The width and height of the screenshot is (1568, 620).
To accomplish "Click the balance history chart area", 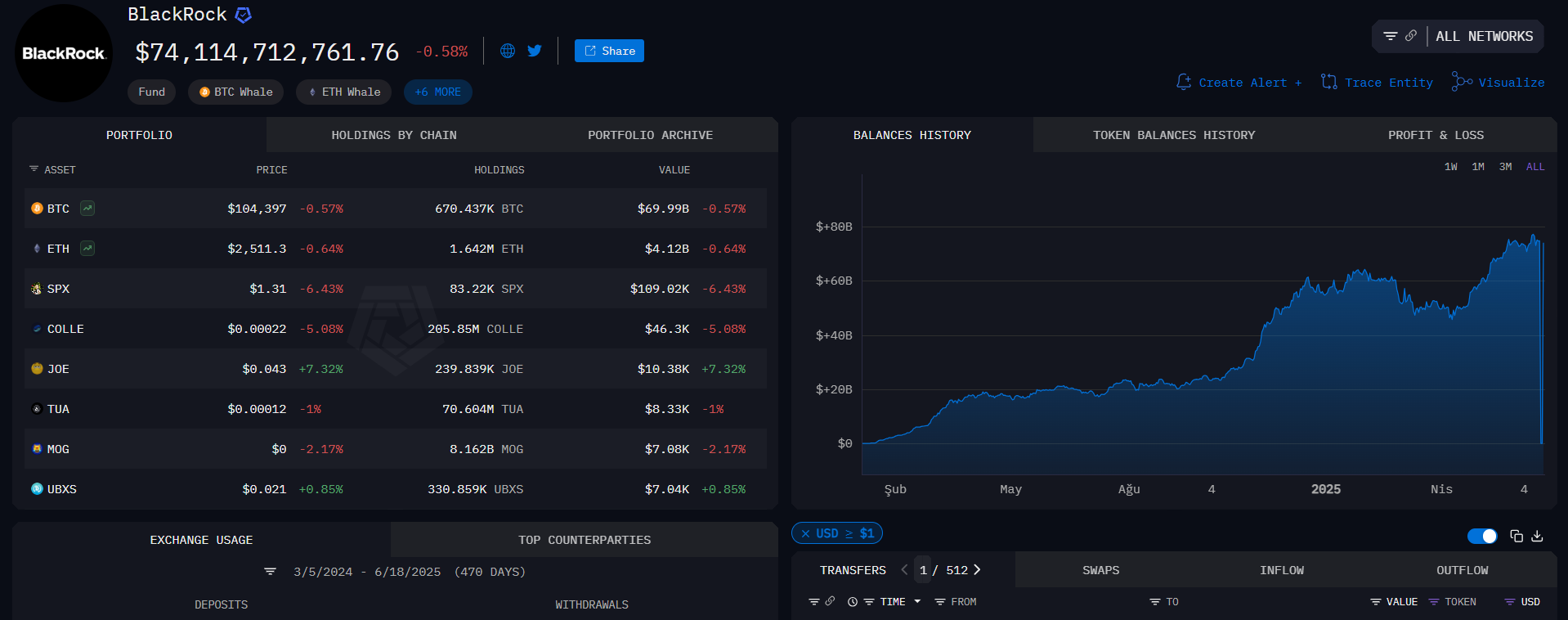I will pyautogui.click(x=1203, y=324).
